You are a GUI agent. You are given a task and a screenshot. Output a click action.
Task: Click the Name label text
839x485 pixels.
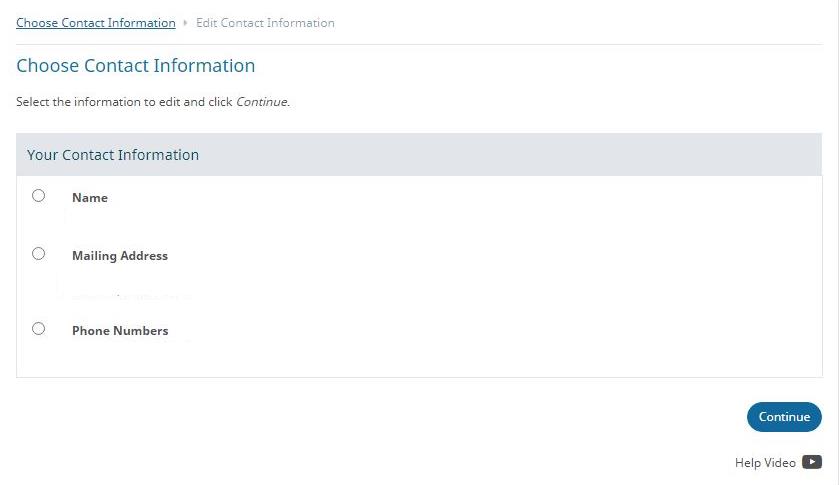[x=90, y=198]
